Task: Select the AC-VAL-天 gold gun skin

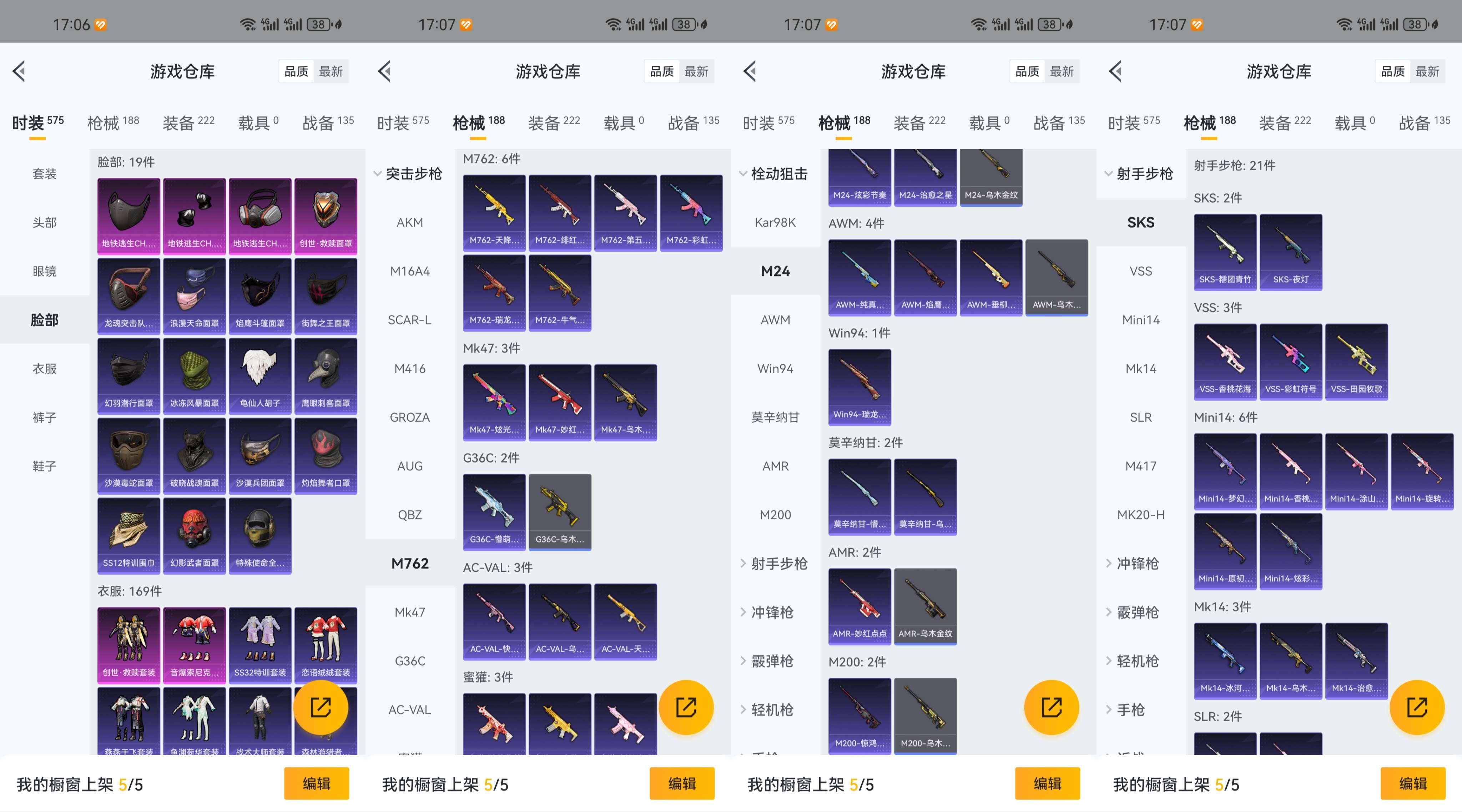Action: point(625,621)
